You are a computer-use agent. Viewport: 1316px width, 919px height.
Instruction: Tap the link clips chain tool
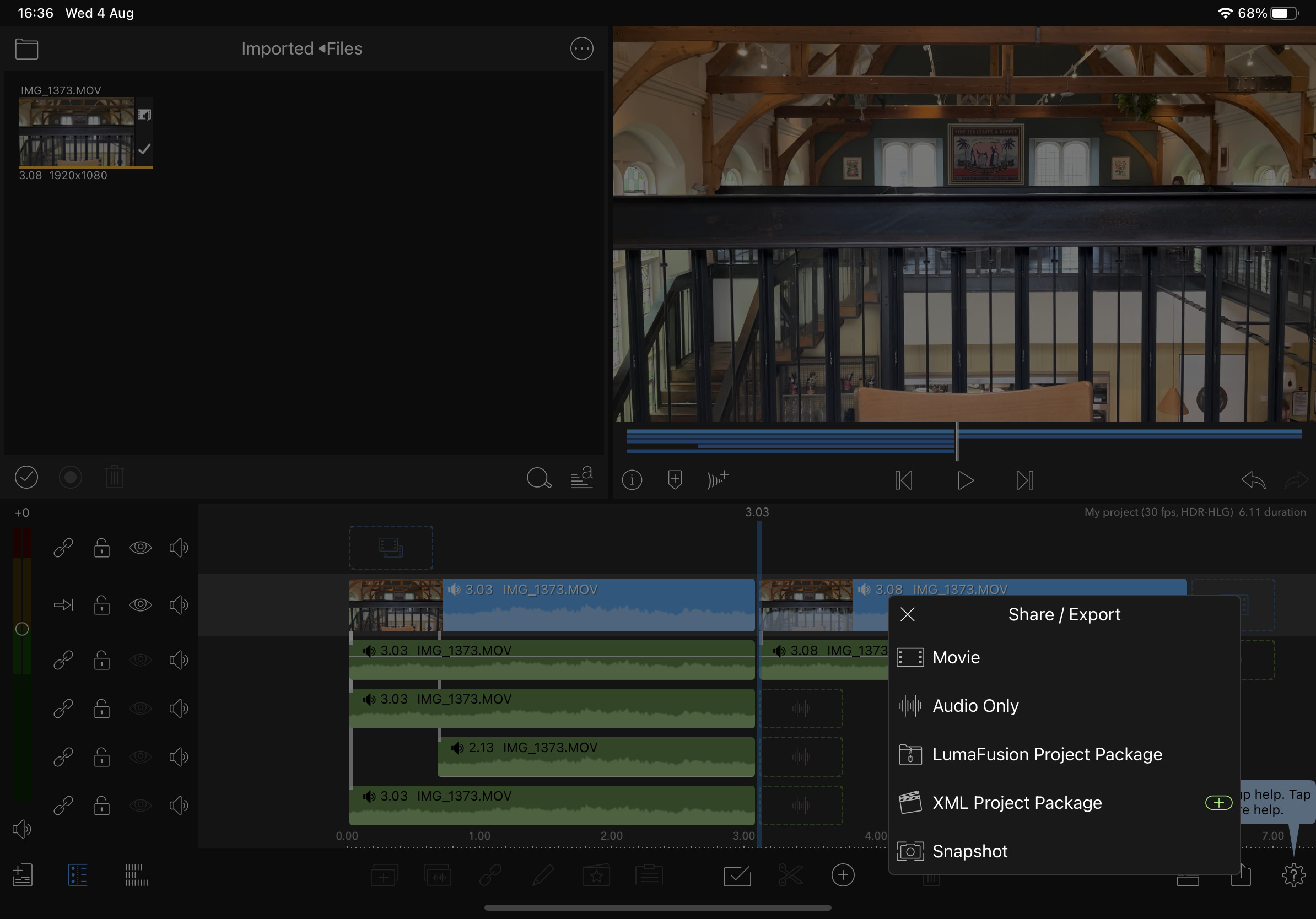(x=490, y=875)
